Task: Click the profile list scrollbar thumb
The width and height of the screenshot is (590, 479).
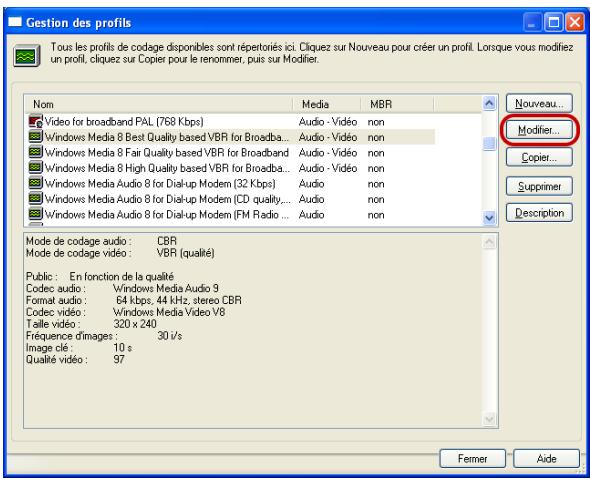Action: point(489,144)
